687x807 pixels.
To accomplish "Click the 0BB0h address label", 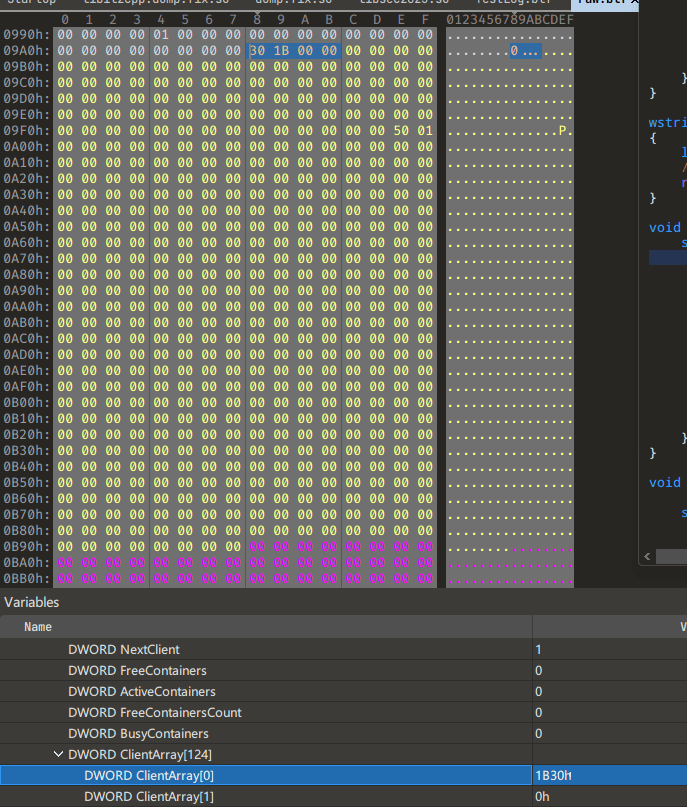I will point(27,578).
